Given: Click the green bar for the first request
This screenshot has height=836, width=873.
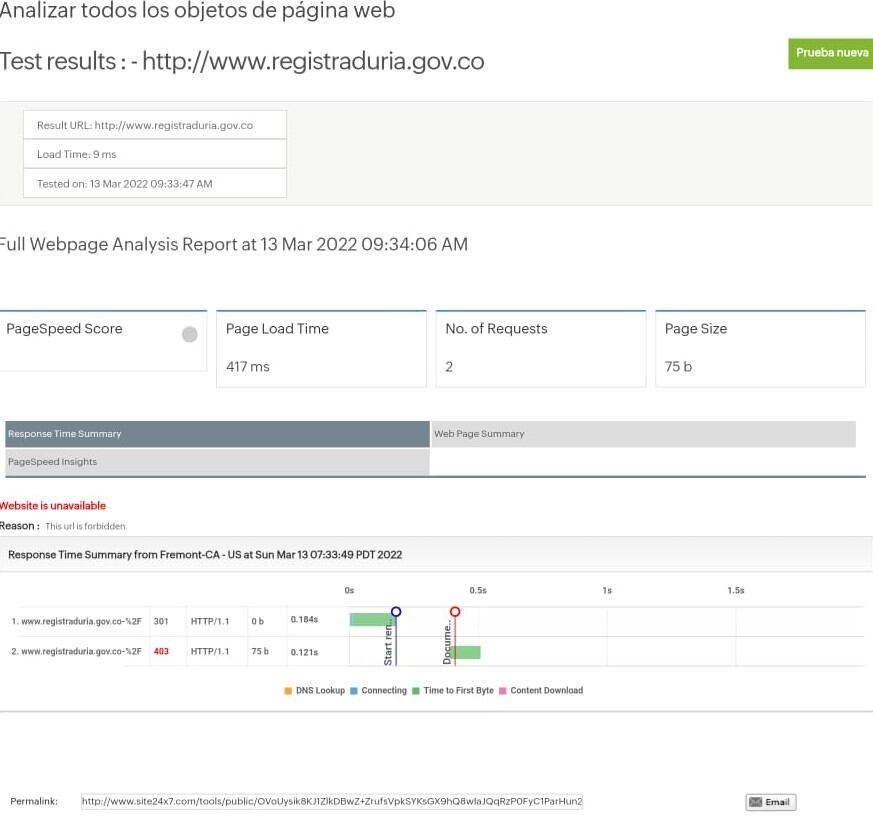Looking at the screenshot, I should tap(372, 620).
